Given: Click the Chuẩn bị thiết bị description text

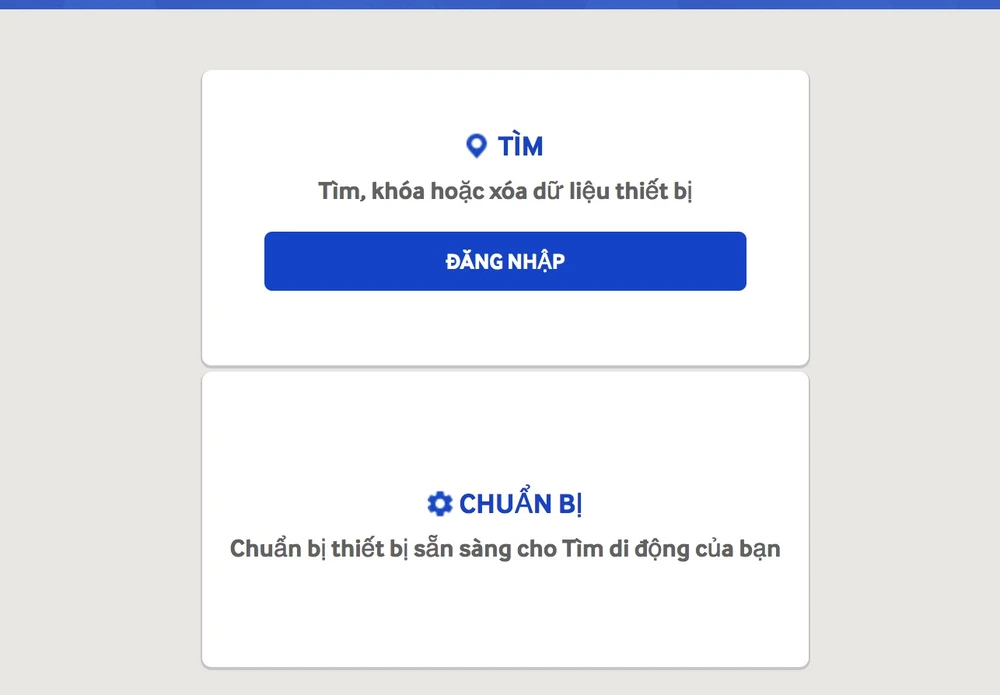Looking at the screenshot, I should tap(505, 548).
